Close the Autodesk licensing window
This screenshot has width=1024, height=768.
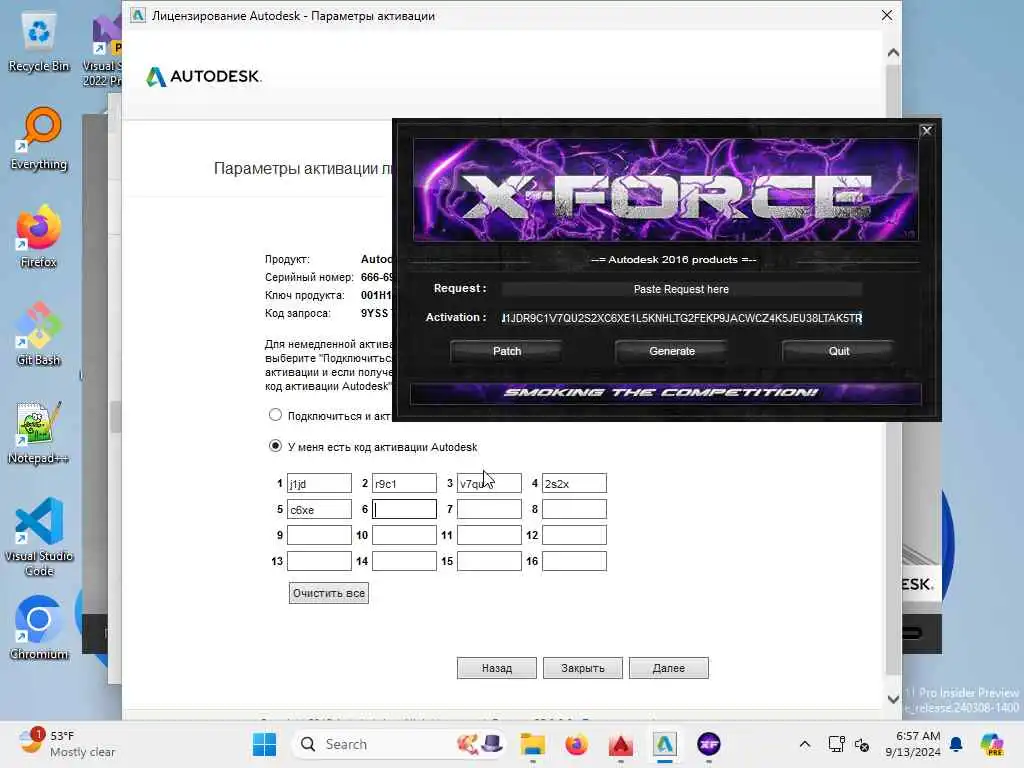coord(886,15)
